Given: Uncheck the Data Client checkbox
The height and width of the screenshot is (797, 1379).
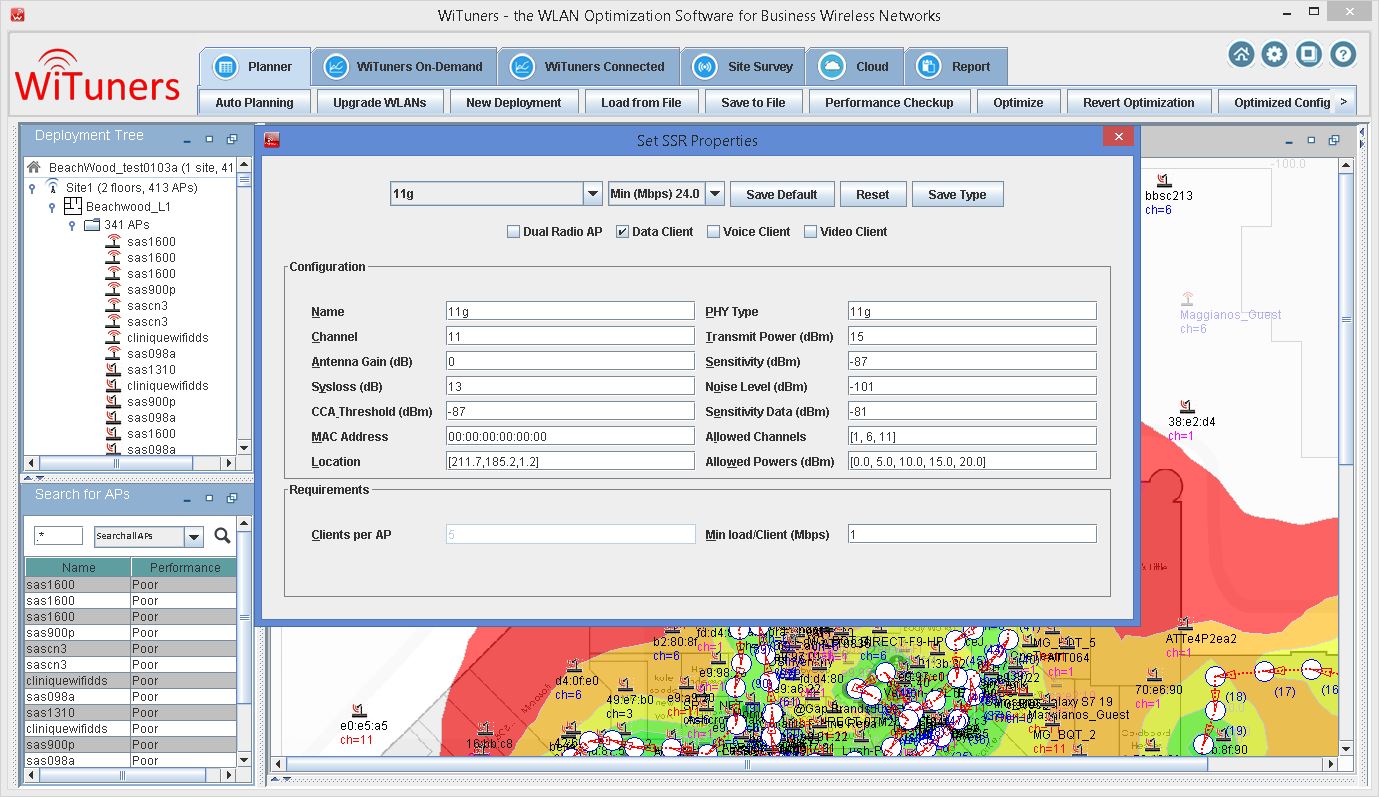Looking at the screenshot, I should (622, 231).
